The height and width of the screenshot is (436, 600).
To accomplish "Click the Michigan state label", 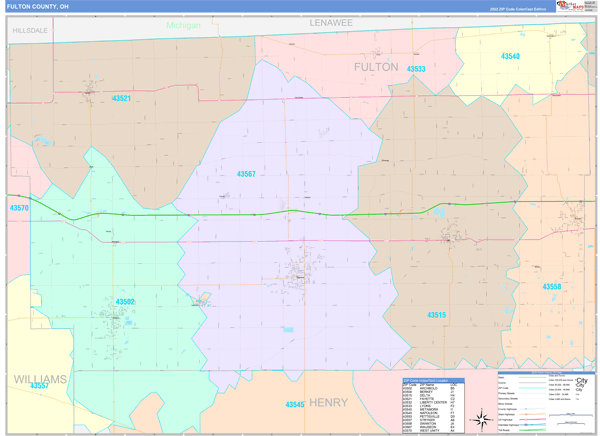I will 183,25.
